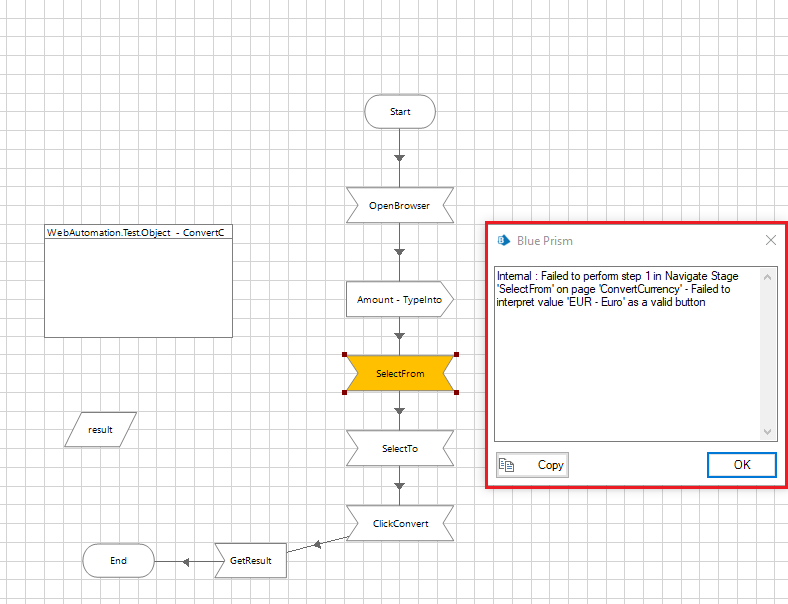788x604 pixels.
Task: Click the error message scrollbar down arrow
Action: coord(768,432)
